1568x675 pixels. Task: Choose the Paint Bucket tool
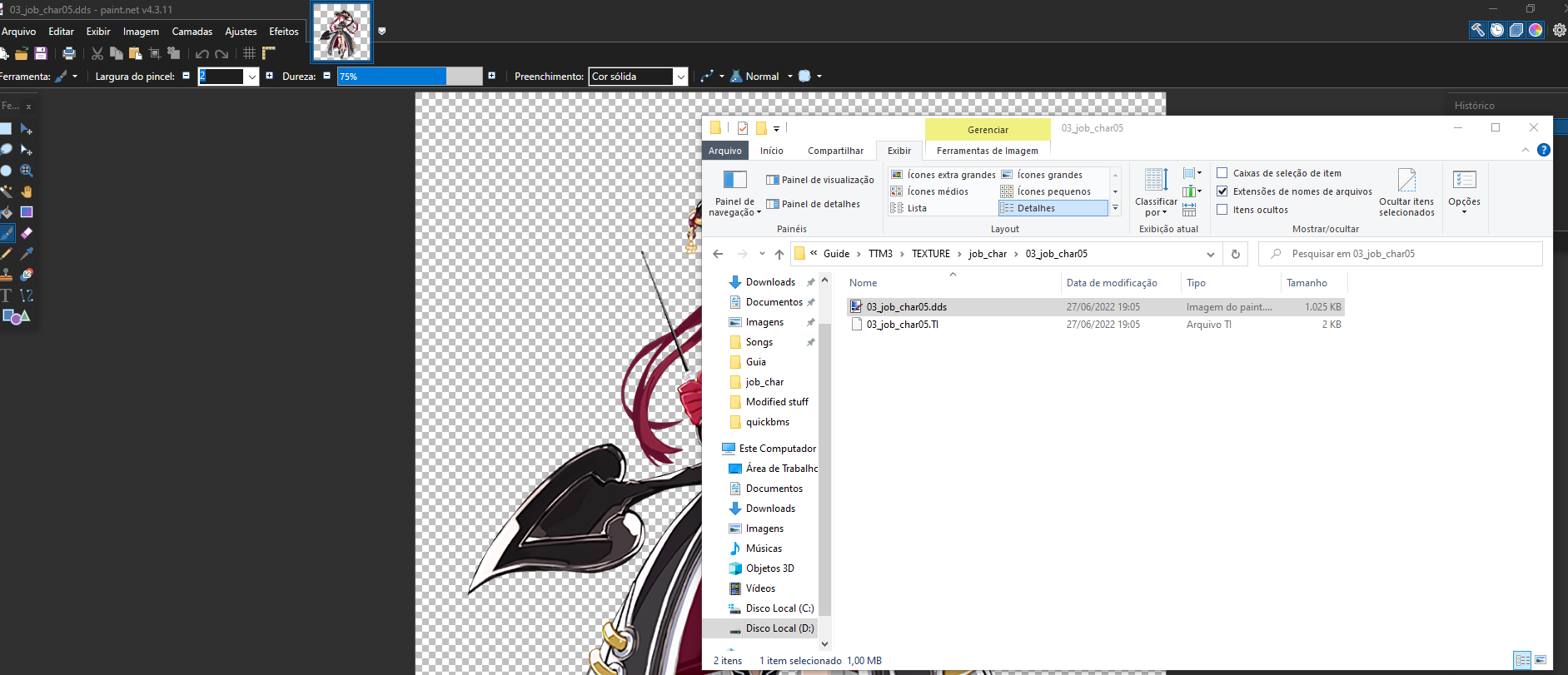7,212
